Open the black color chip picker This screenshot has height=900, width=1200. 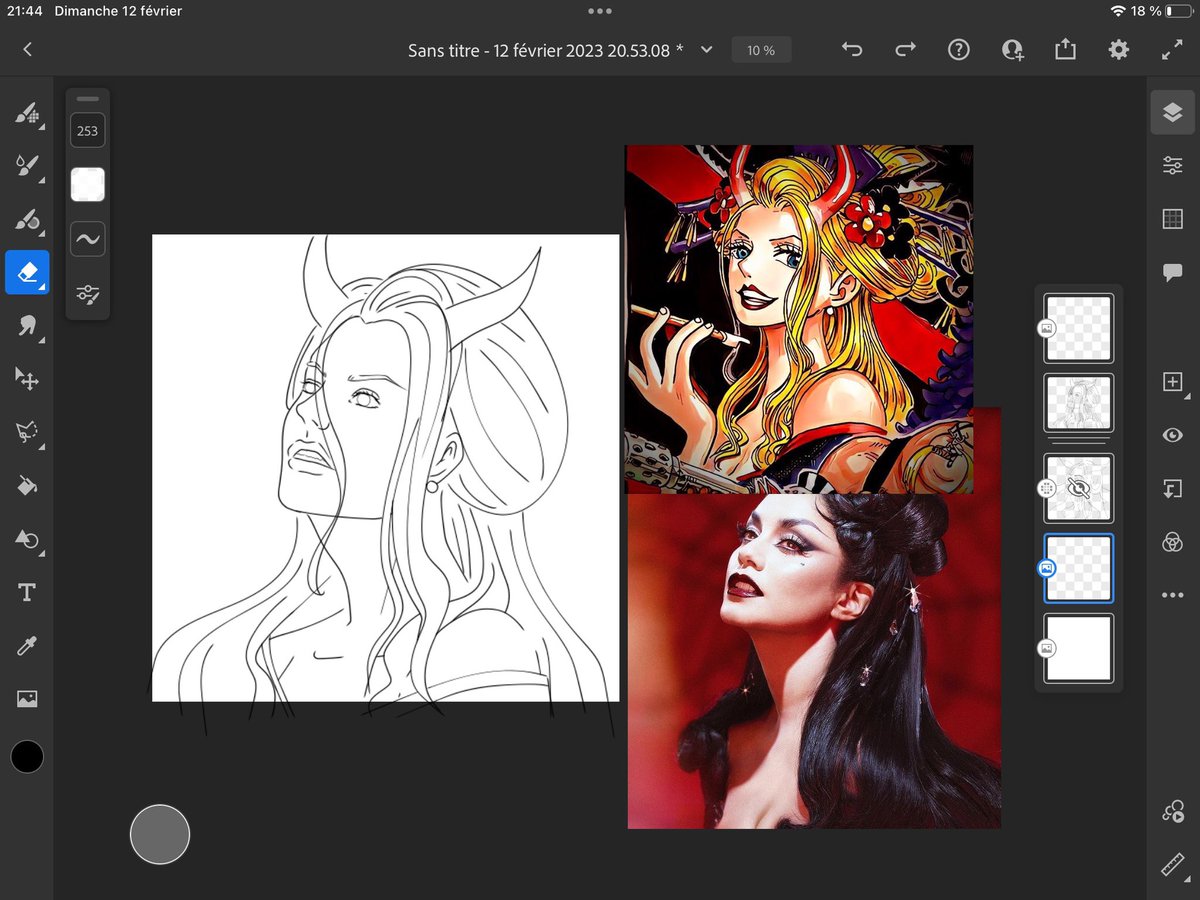(27, 756)
